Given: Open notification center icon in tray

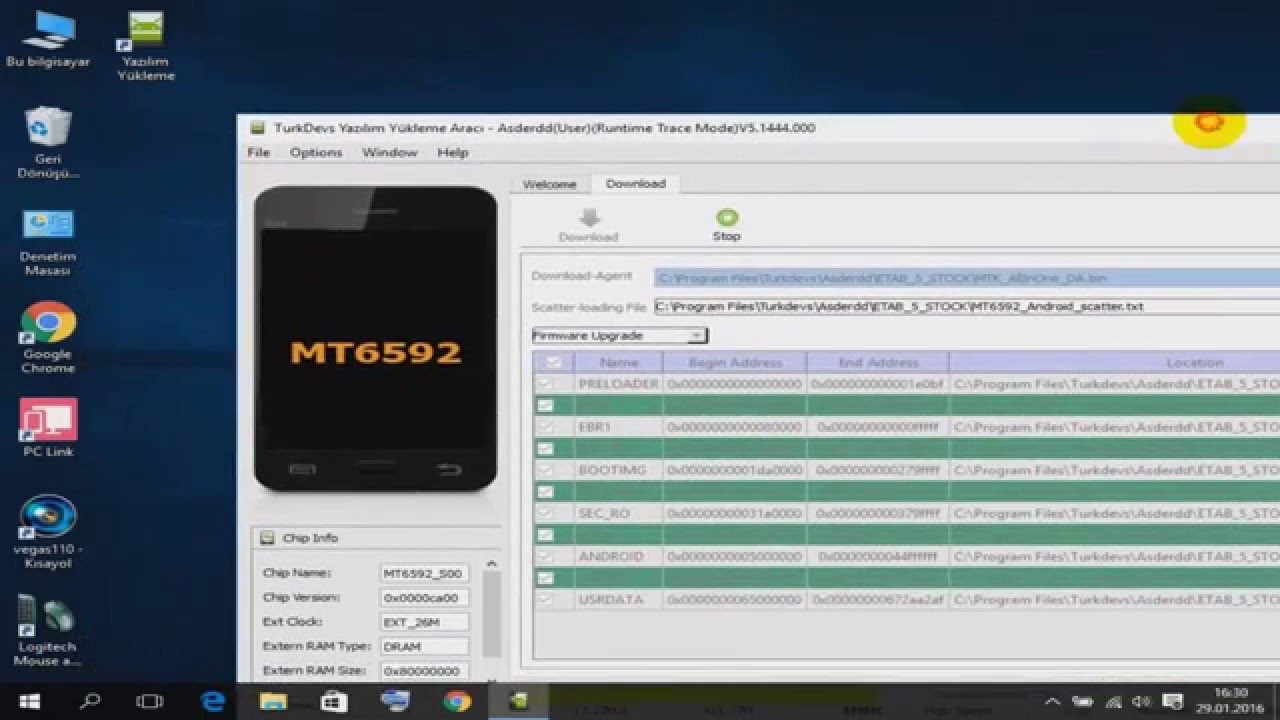Looking at the screenshot, I should coord(1174,701).
